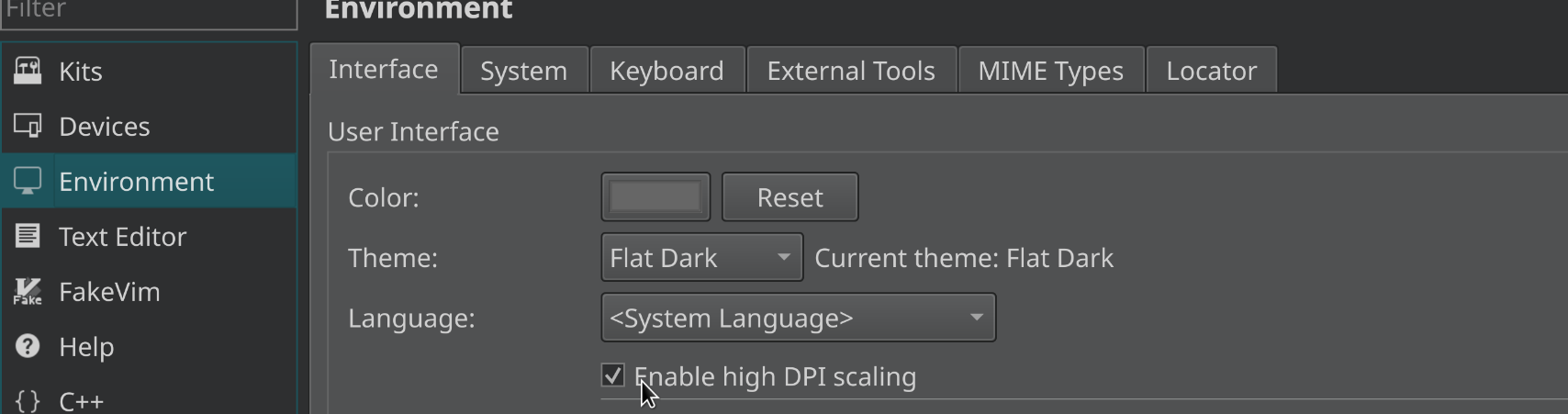Click the Kits icon in sidebar
The height and width of the screenshot is (414, 1568).
(28, 71)
